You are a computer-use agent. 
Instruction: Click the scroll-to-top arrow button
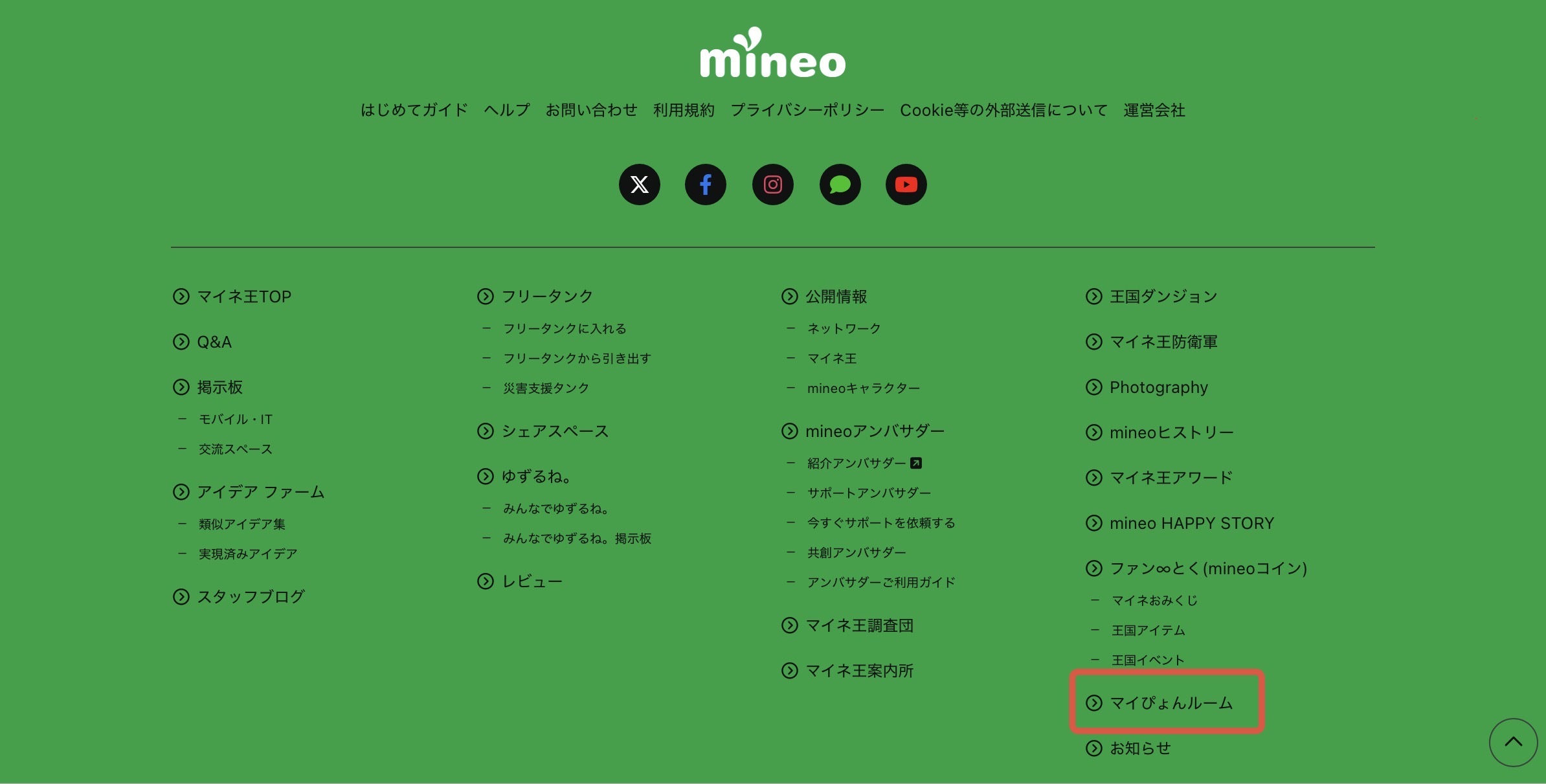point(1513,742)
